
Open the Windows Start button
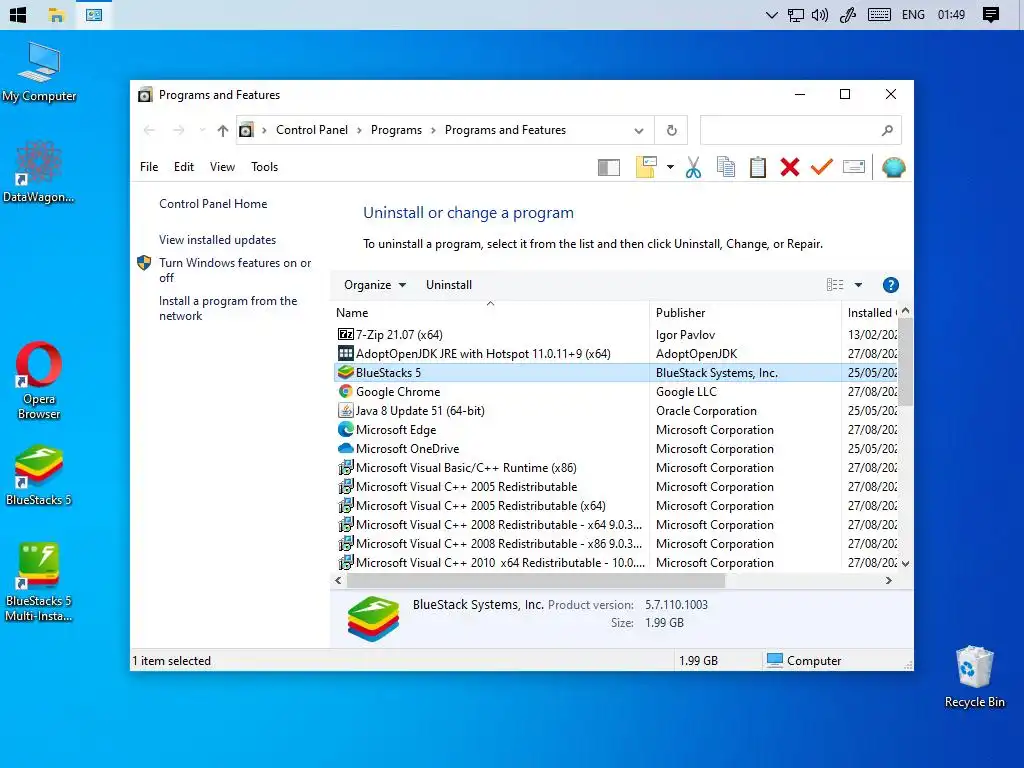[18, 14]
